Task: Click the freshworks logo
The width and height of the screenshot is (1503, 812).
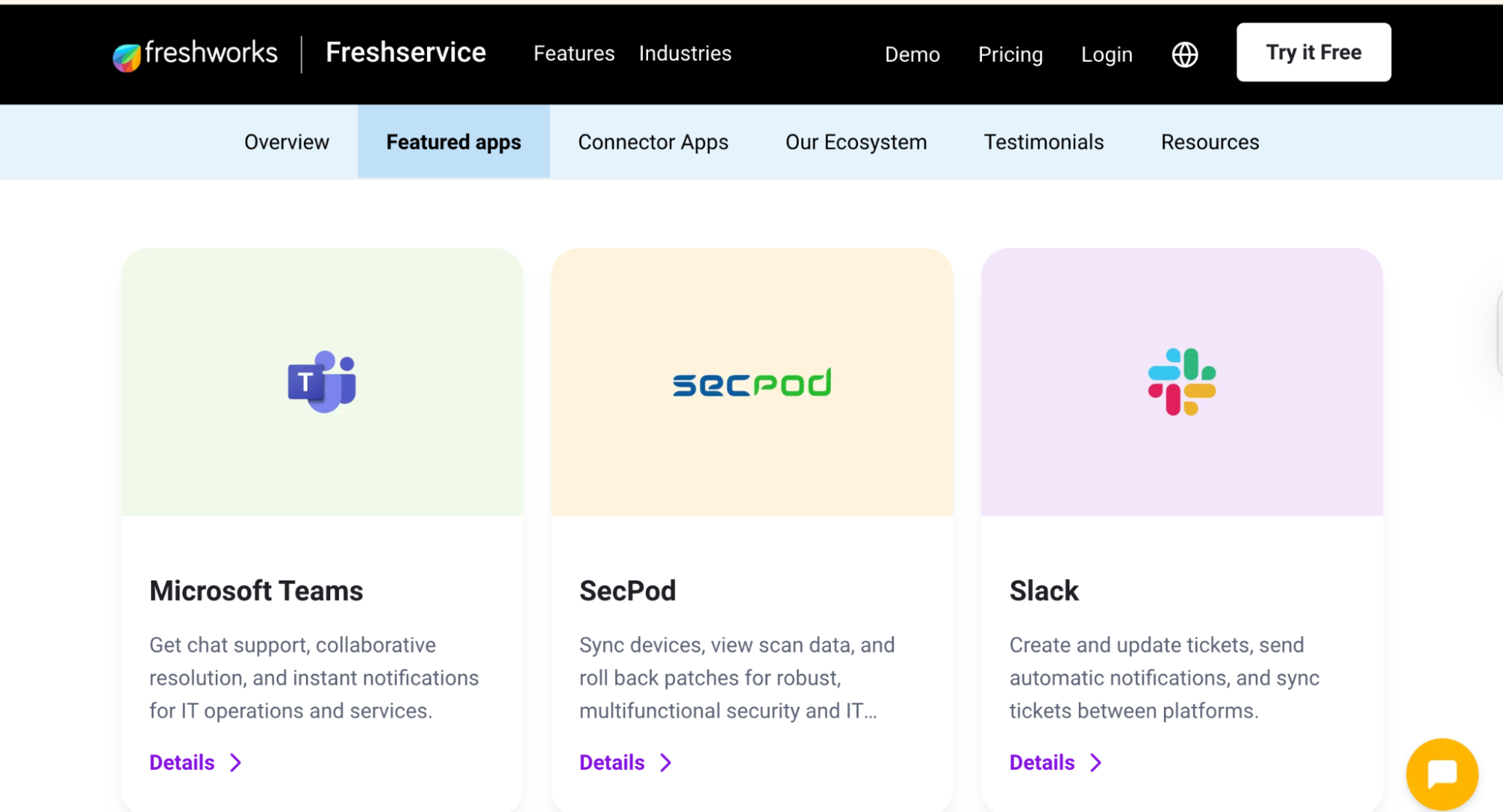Action: point(195,54)
